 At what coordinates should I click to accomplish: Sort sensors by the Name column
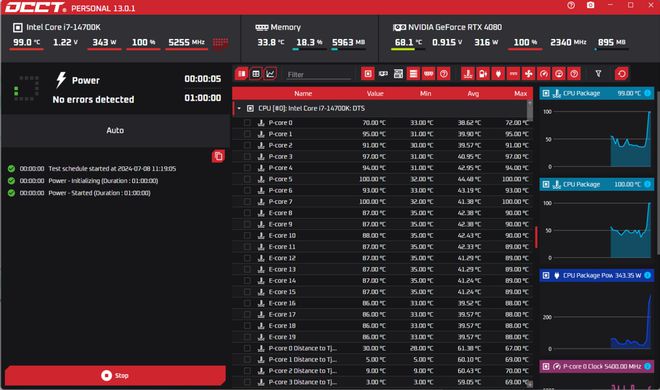(x=303, y=93)
